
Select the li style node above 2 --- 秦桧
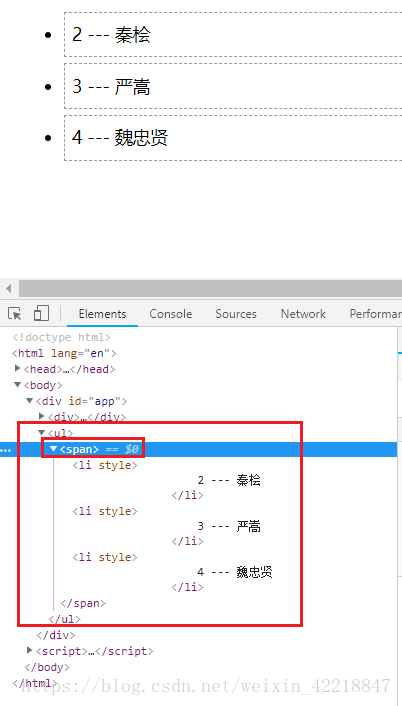click(x=105, y=465)
